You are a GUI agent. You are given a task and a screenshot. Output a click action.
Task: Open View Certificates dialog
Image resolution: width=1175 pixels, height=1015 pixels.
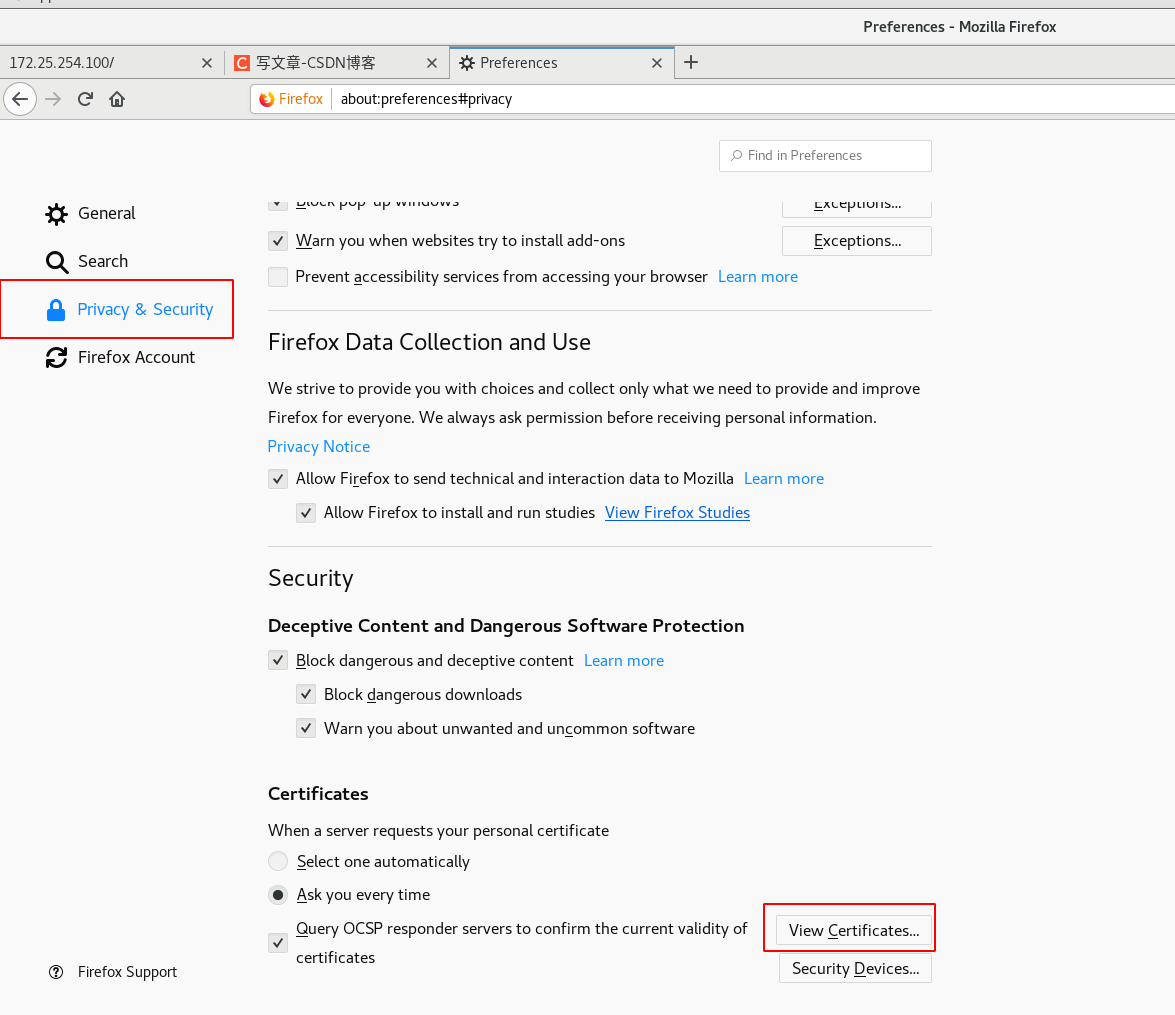pos(854,931)
